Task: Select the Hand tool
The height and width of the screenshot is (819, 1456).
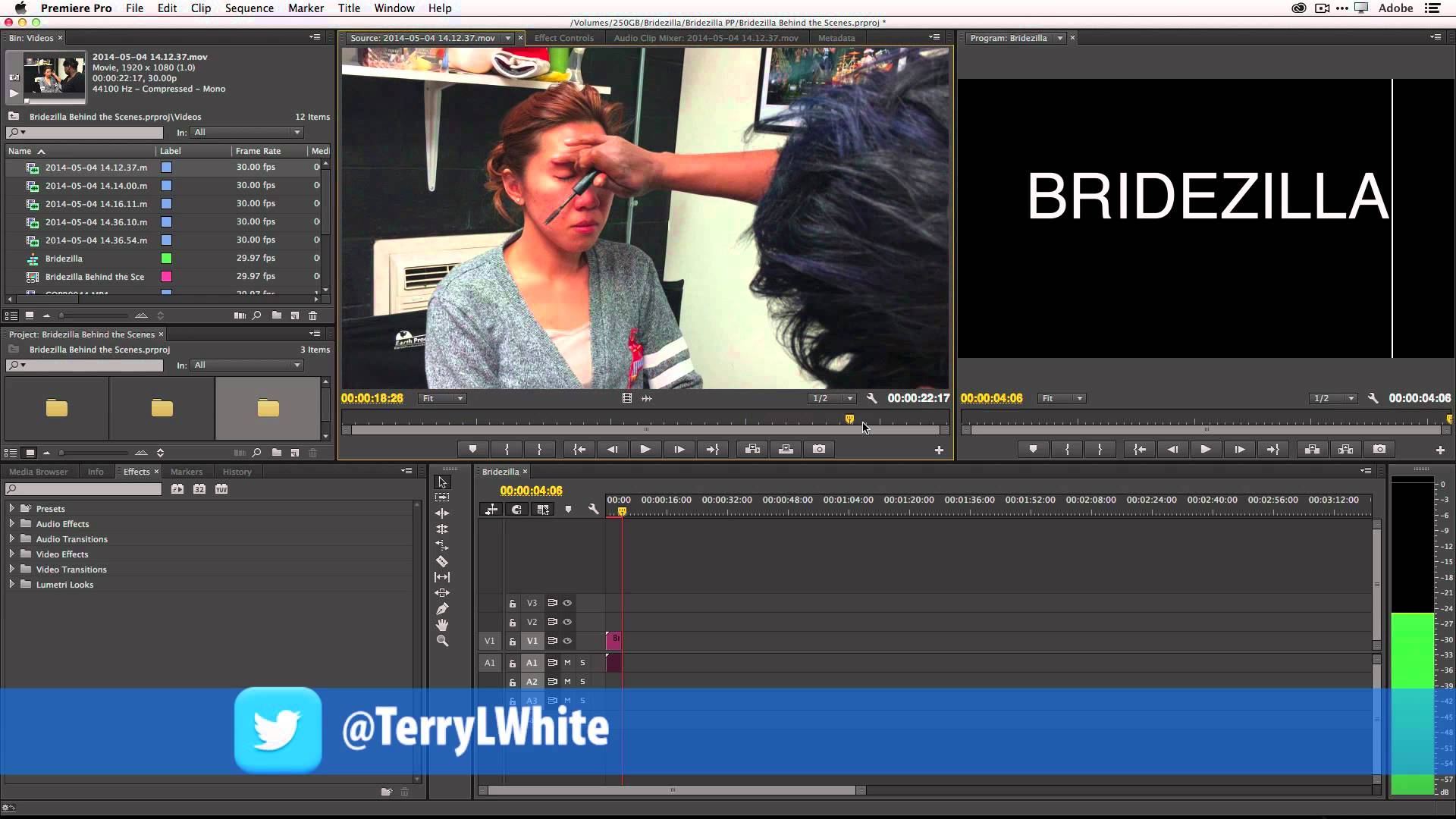Action: (x=443, y=625)
